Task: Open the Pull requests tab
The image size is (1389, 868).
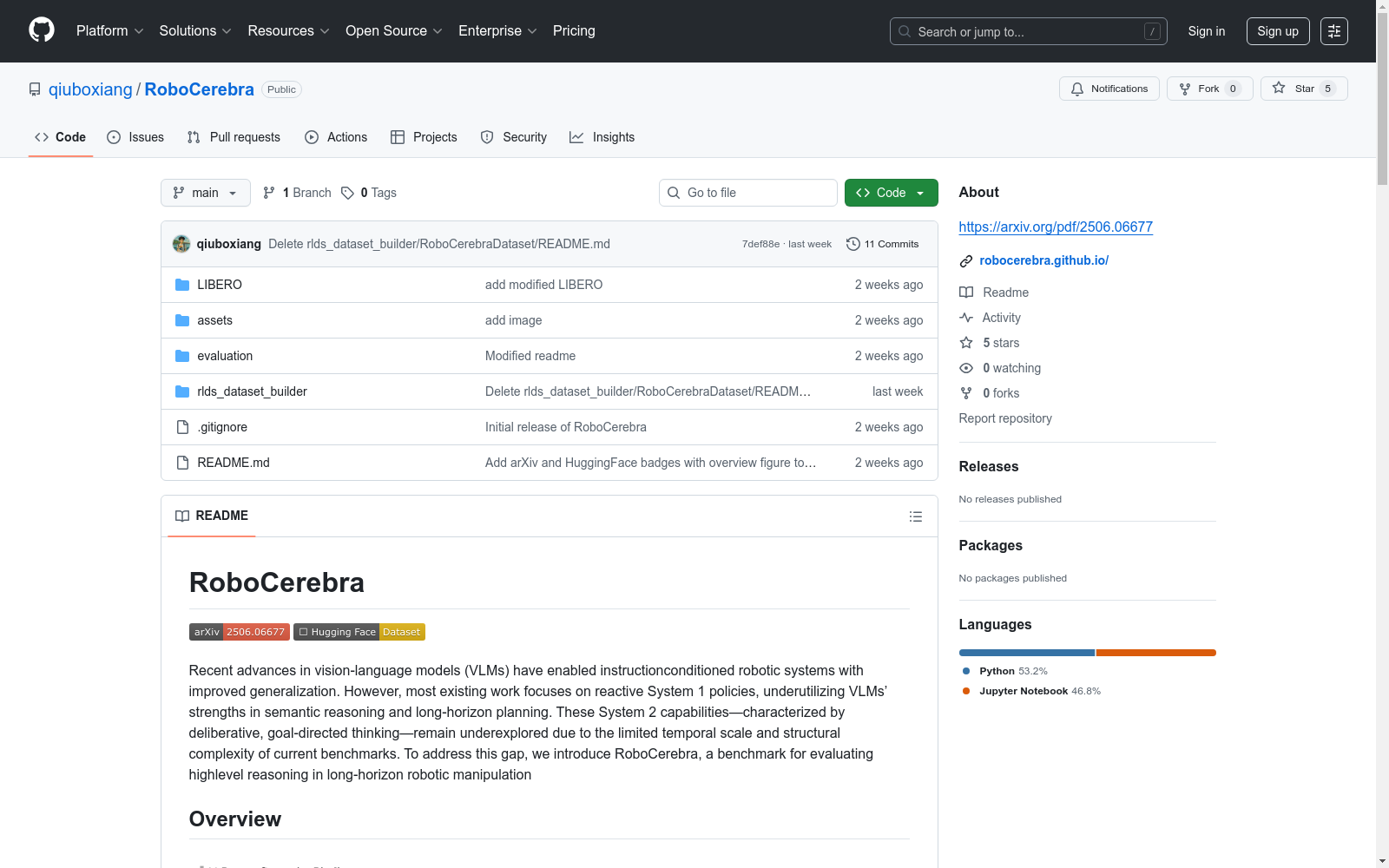Action: tap(234, 137)
